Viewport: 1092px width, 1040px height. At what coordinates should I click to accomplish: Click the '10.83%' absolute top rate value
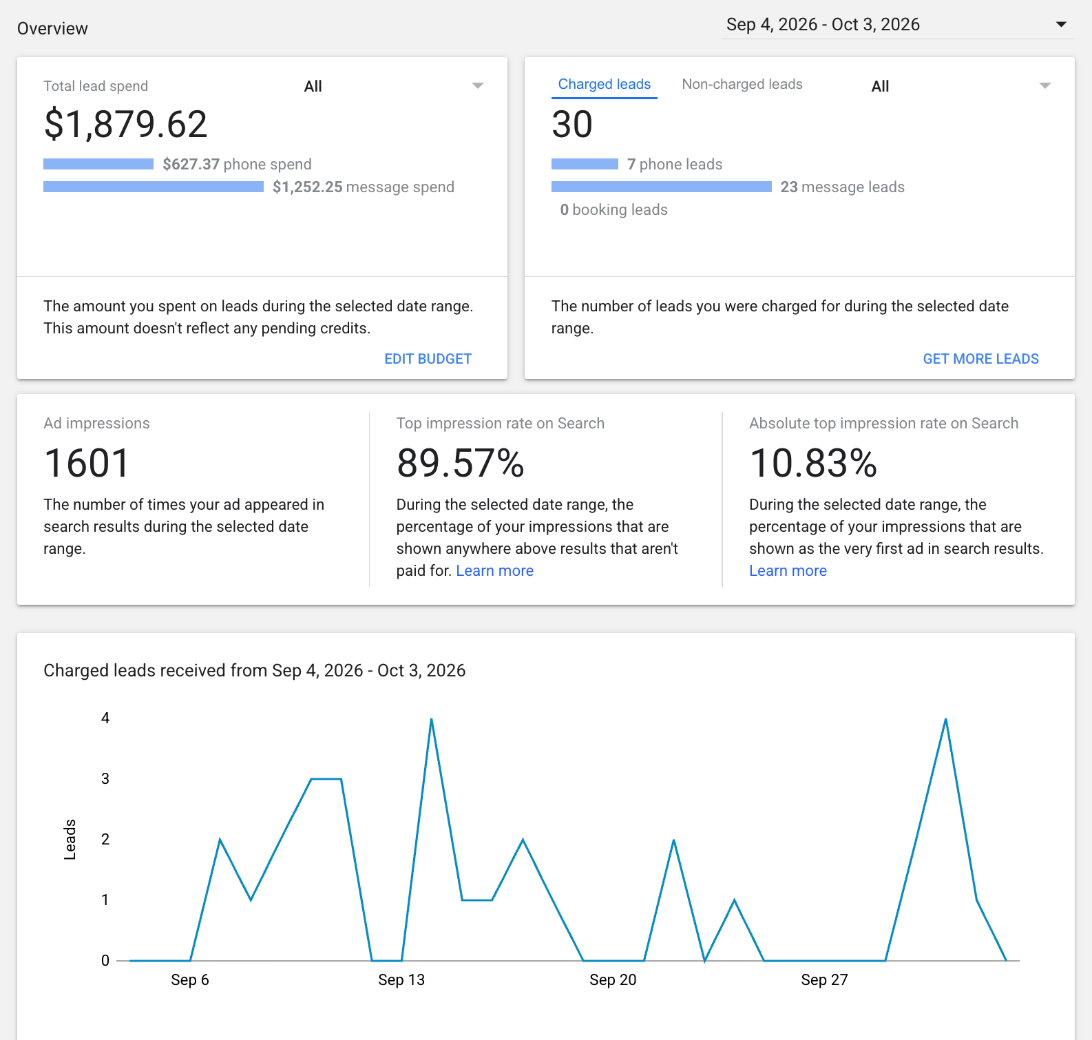(x=813, y=463)
